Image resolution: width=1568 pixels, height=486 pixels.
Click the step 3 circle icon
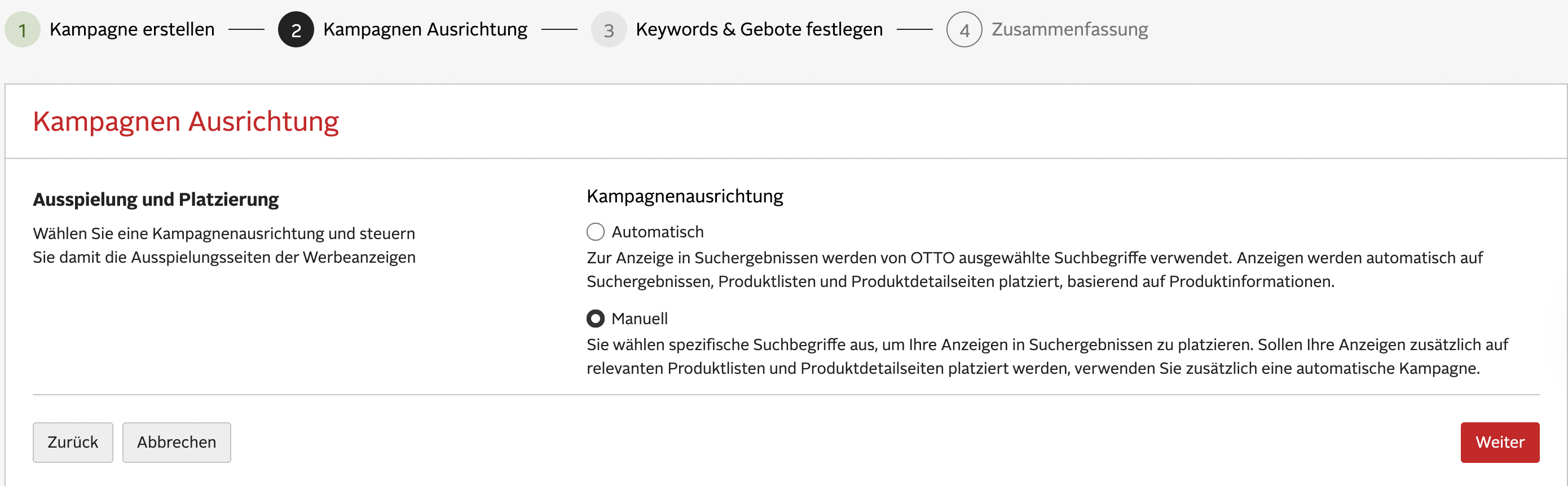[x=608, y=30]
